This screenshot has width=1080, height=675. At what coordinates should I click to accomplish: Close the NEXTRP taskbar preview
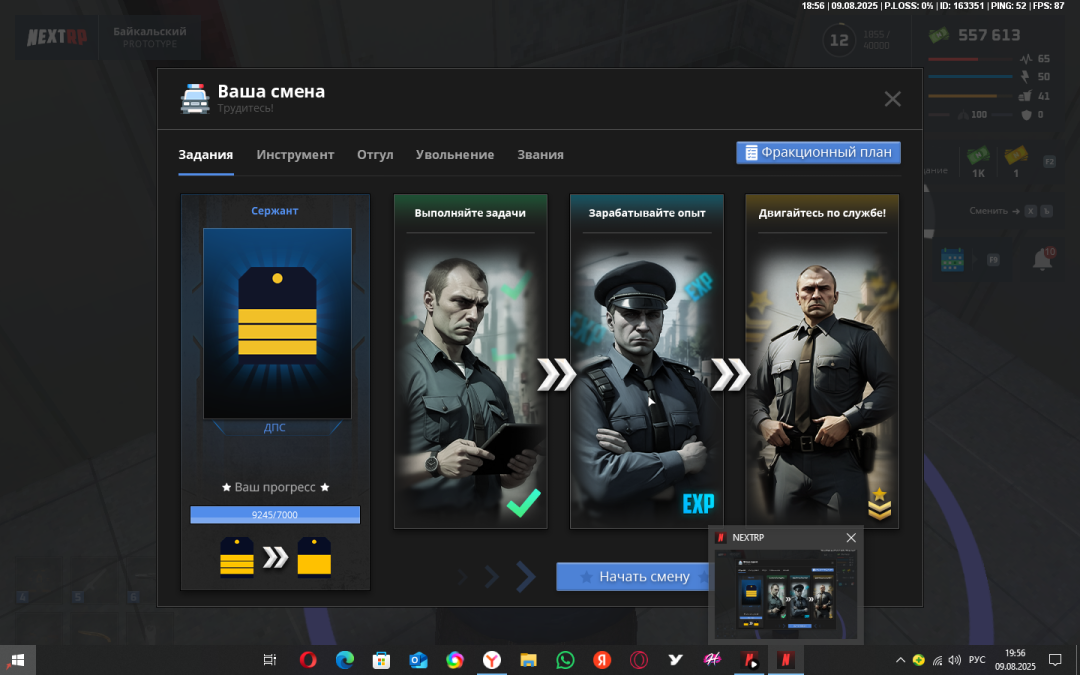[851, 537]
